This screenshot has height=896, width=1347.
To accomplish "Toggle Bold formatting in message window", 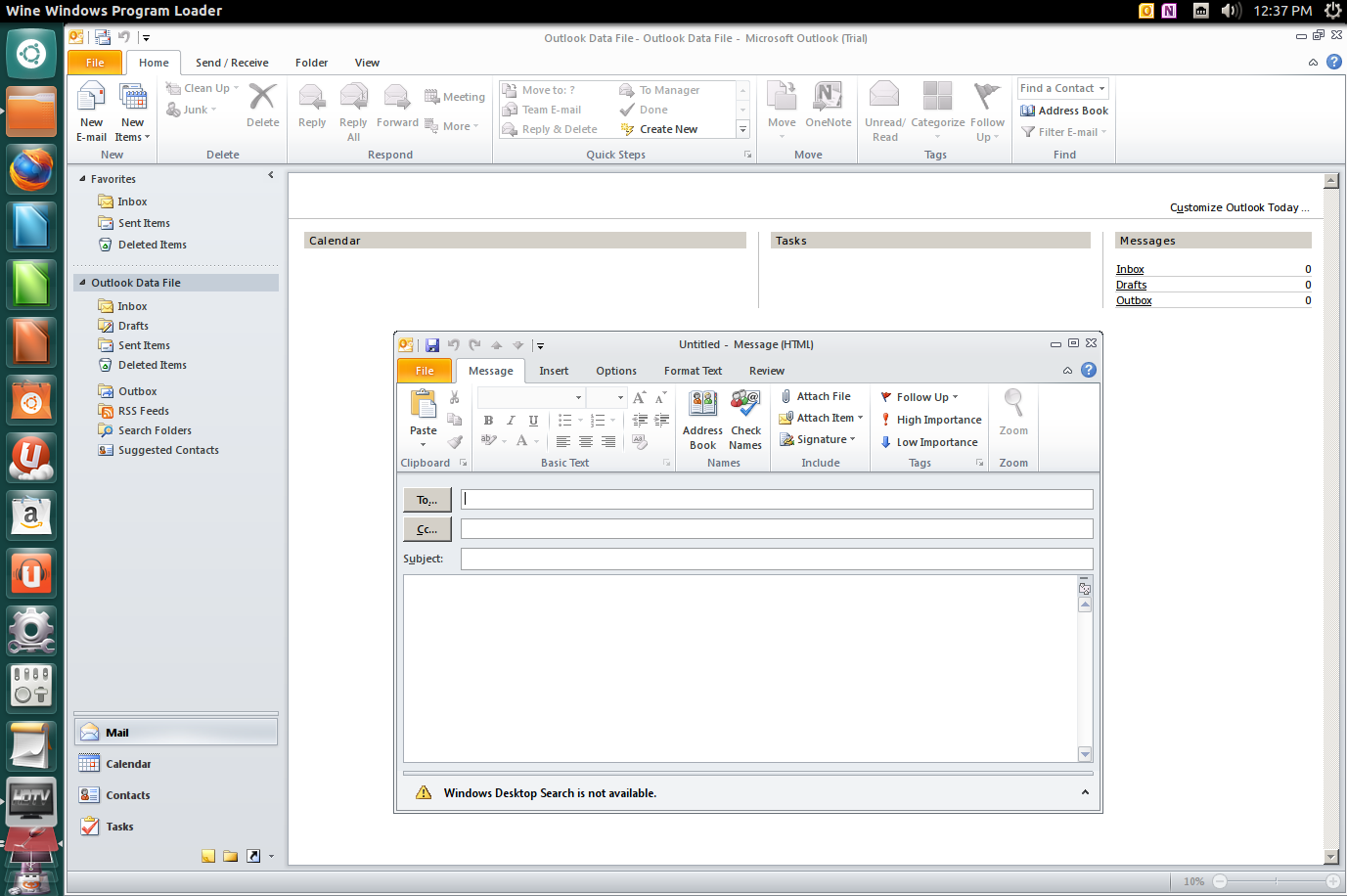I will tap(488, 421).
